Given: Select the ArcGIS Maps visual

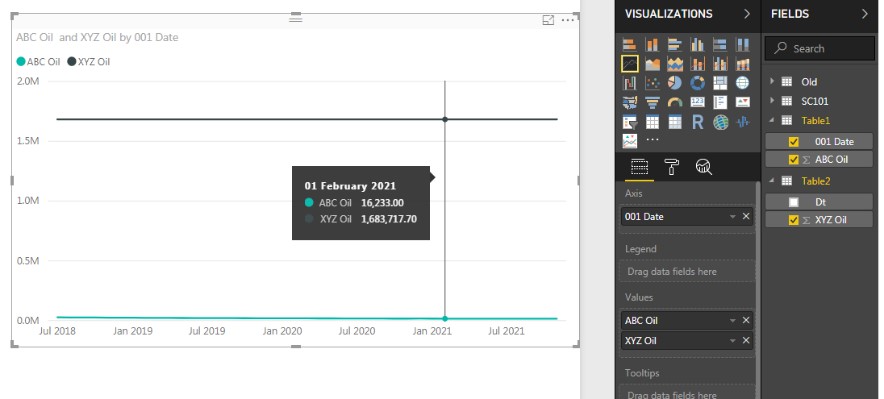Looking at the screenshot, I should pos(720,122).
